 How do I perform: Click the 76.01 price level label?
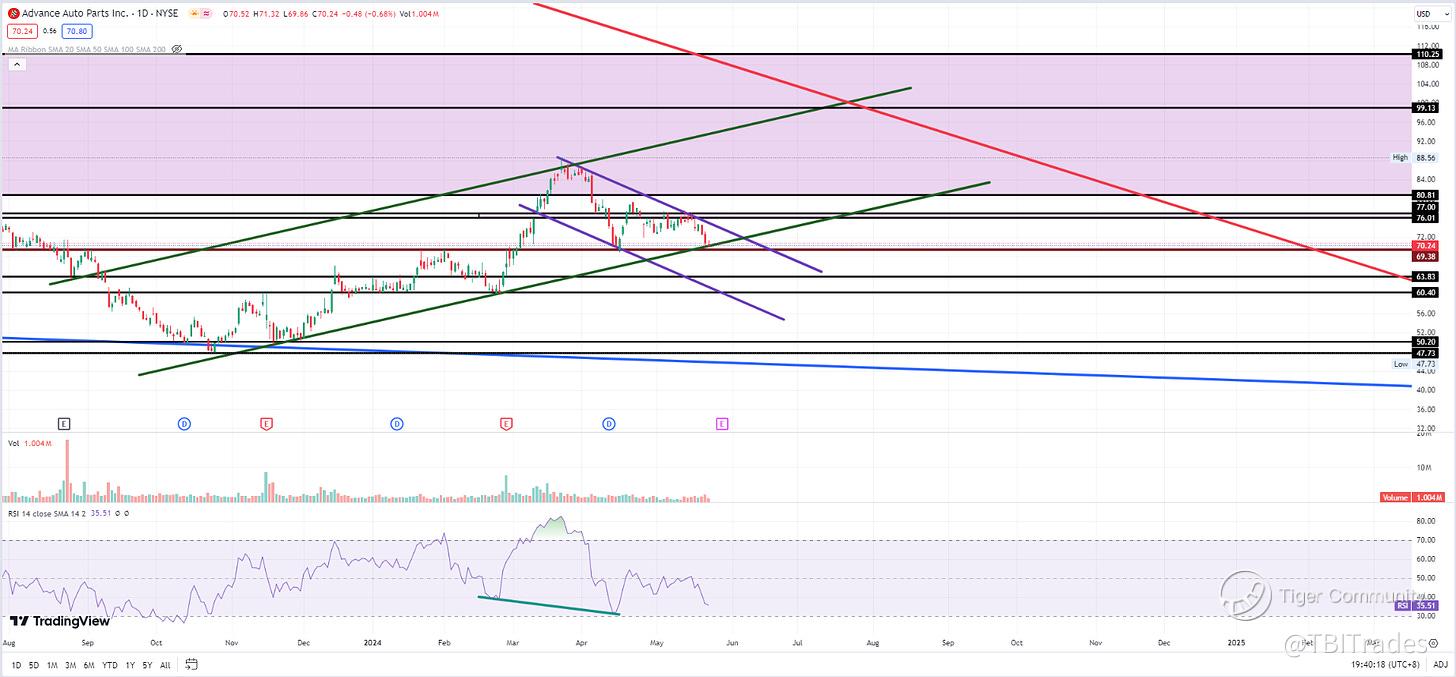click(1426, 217)
